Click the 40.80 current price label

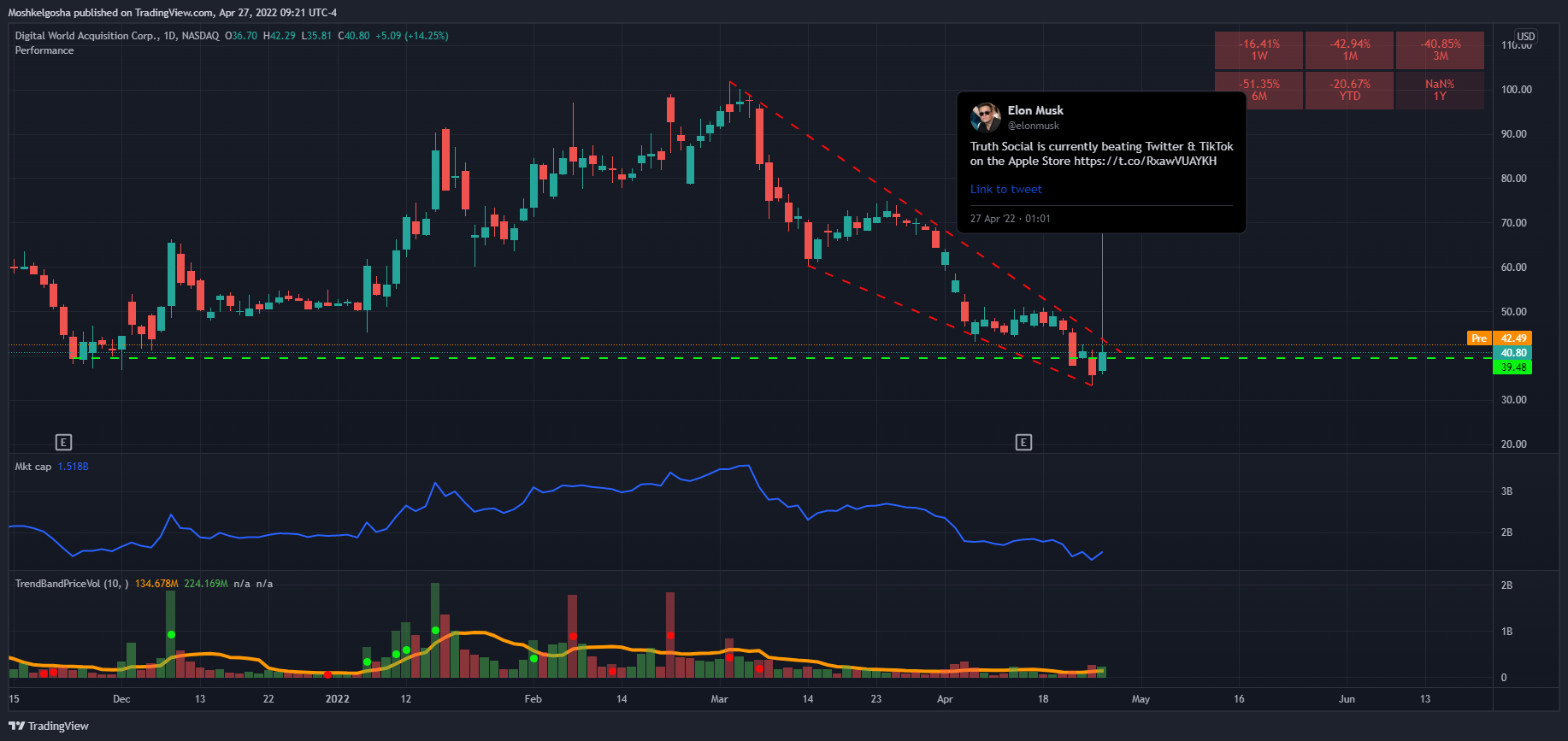(1512, 353)
